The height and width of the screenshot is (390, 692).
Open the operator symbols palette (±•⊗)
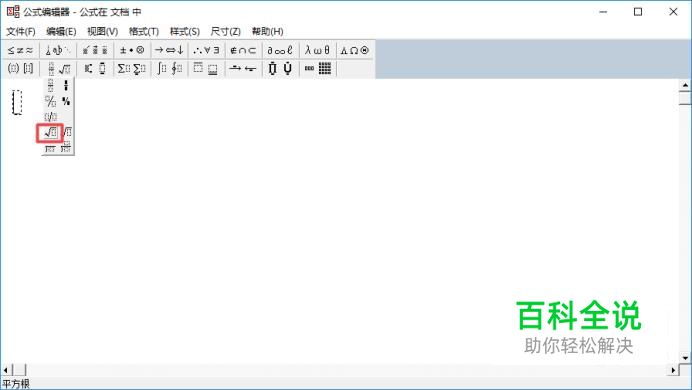pos(132,50)
